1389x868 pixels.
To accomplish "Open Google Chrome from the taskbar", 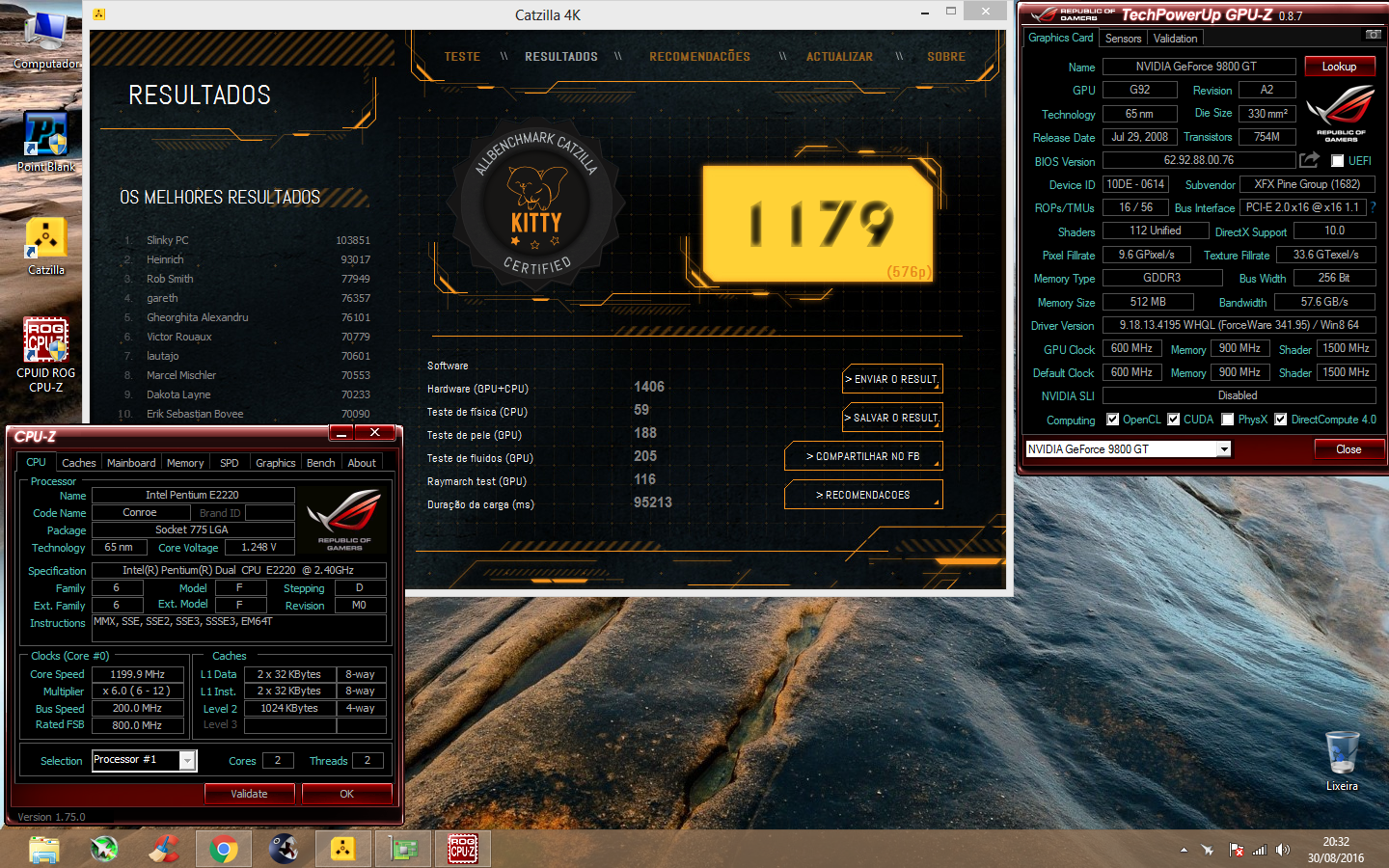I will (224, 849).
